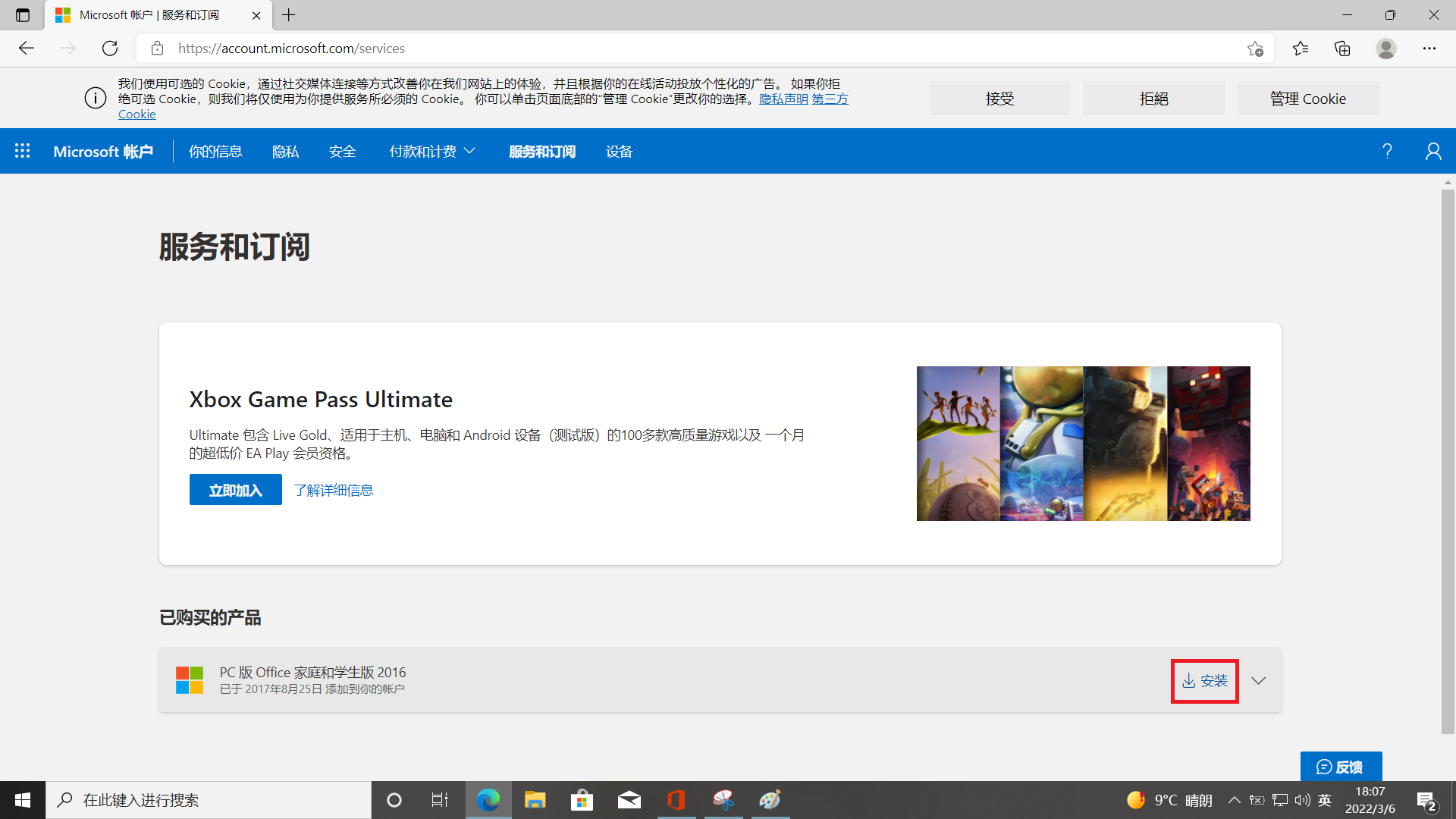
Task: Click the address bar URL field
Action: click(x=705, y=49)
